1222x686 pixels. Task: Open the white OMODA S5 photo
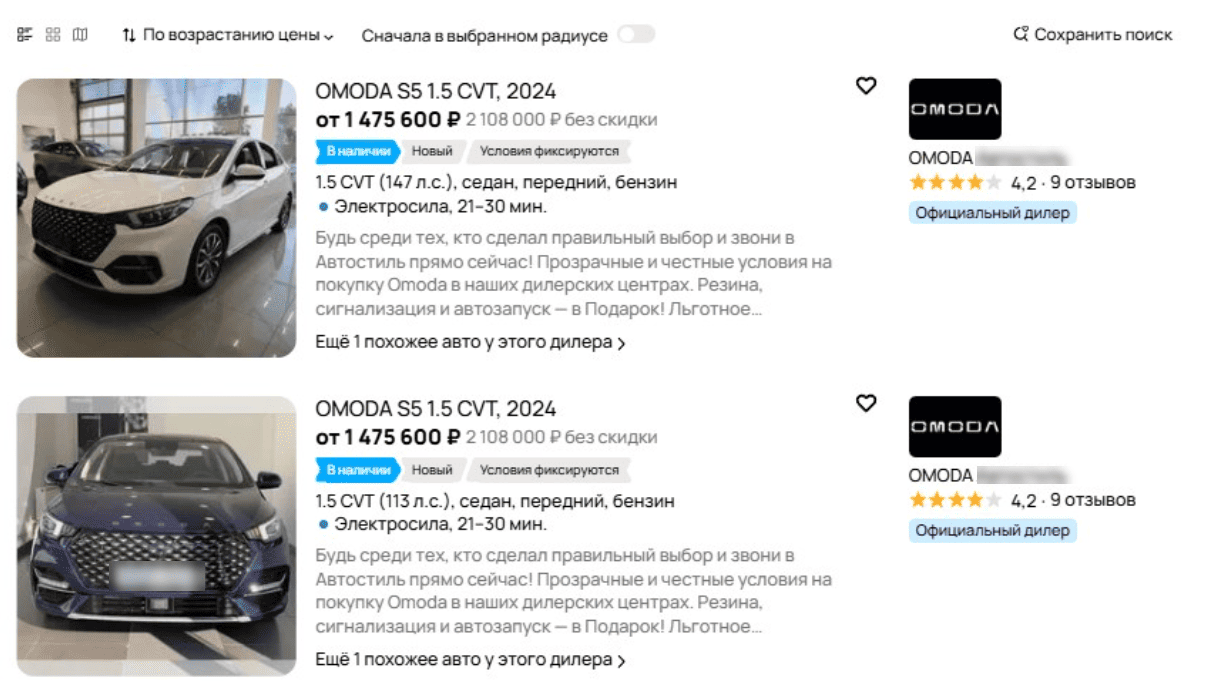click(157, 218)
